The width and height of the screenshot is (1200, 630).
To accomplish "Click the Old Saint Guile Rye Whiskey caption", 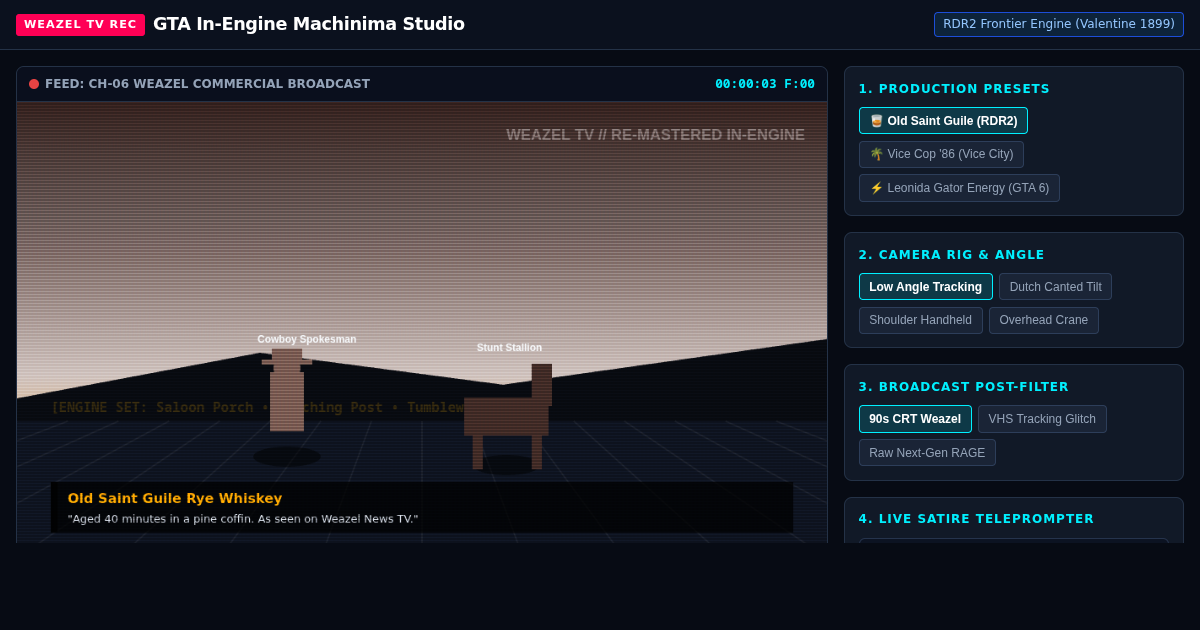I will click(x=175, y=498).
